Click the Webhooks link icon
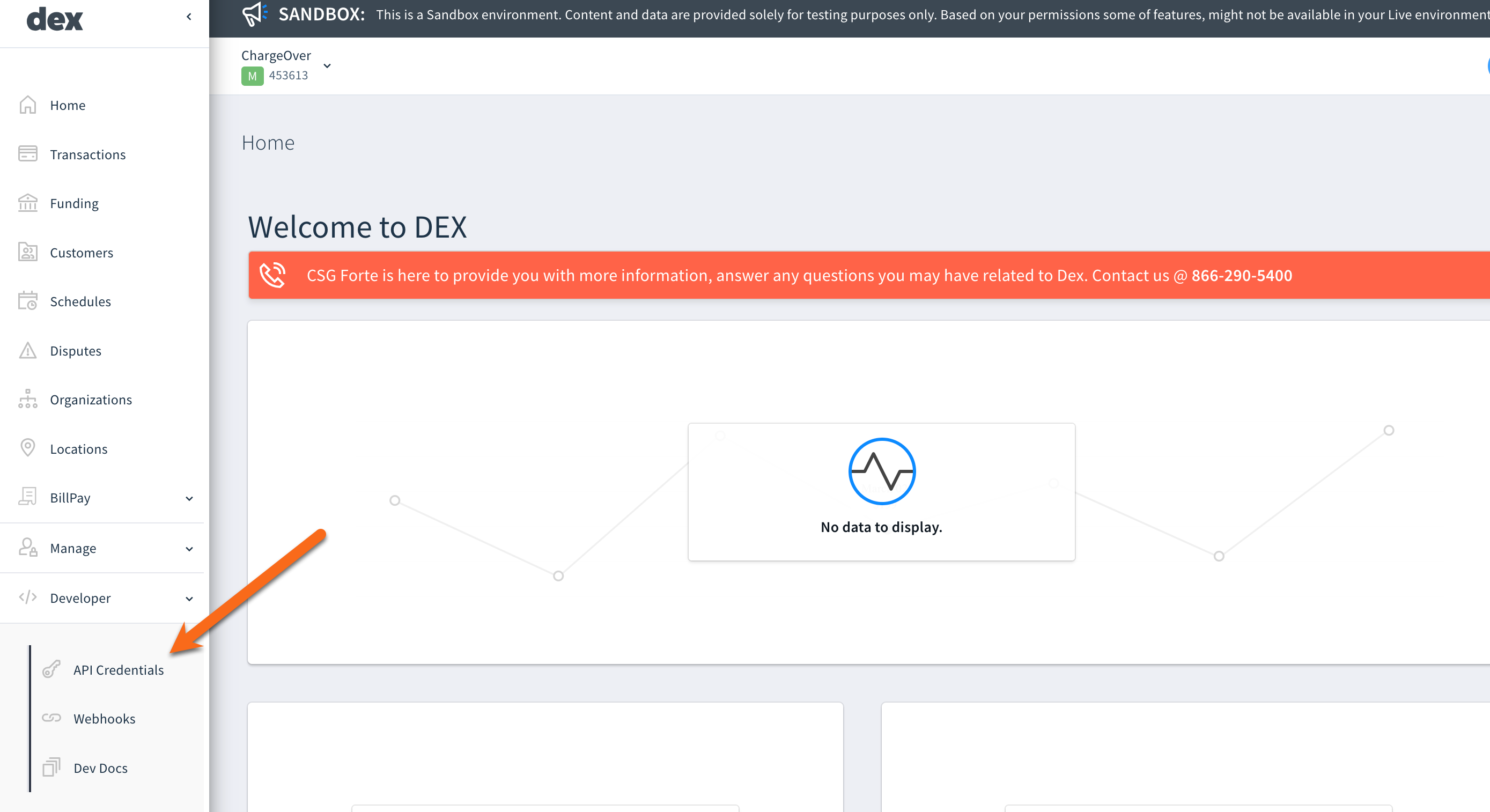 click(x=51, y=718)
